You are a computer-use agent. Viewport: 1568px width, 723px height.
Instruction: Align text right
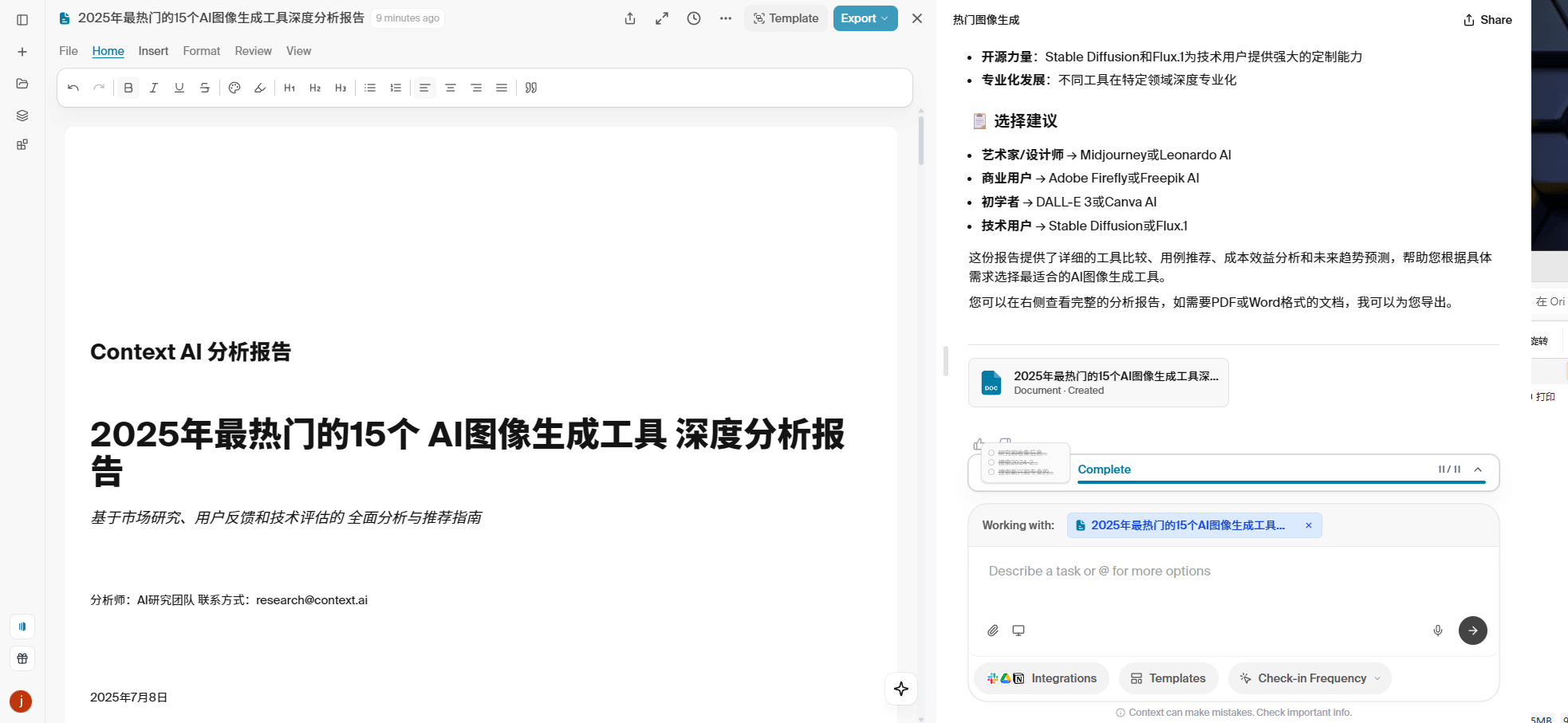tap(476, 88)
